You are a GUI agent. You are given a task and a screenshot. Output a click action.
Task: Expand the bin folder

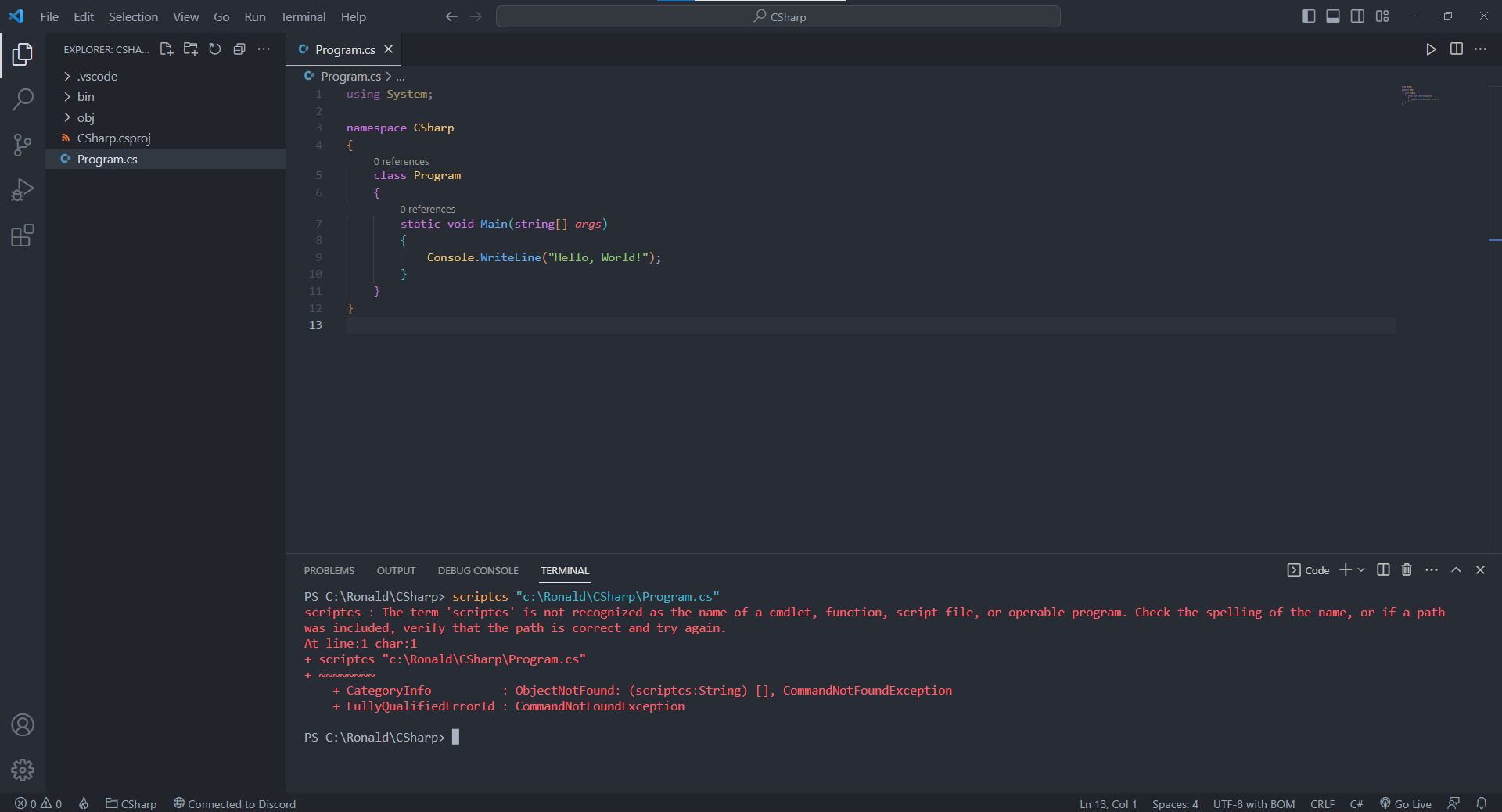pos(85,96)
